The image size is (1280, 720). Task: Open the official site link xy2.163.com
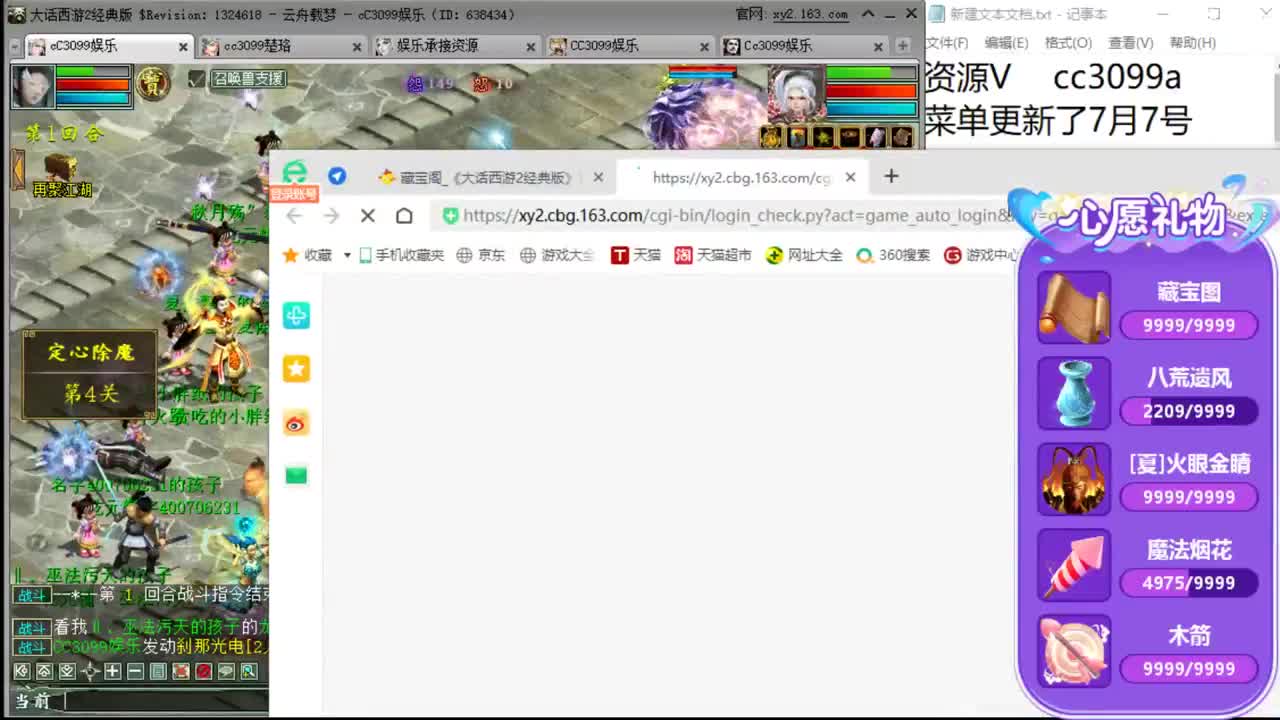[810, 14]
